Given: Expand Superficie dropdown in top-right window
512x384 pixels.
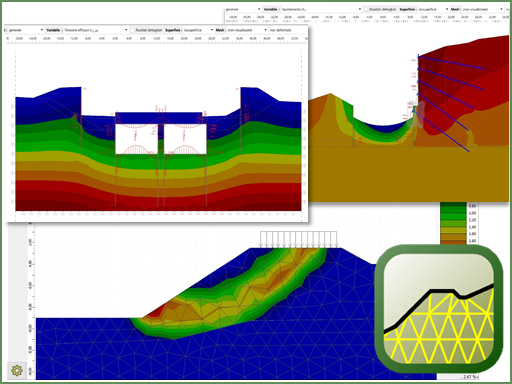Looking at the screenshot, I should (x=433, y=9).
